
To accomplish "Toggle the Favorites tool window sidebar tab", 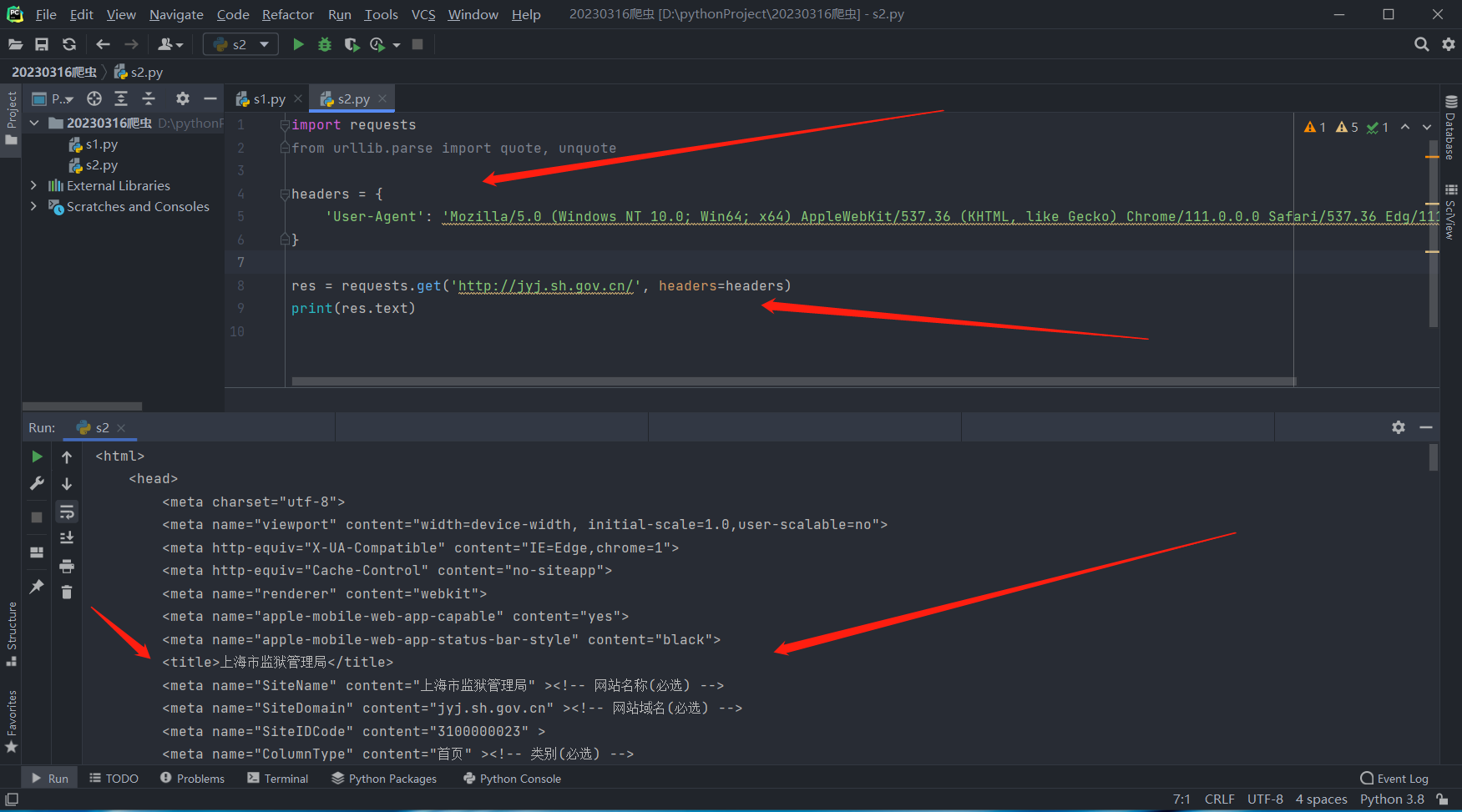I will point(11,722).
